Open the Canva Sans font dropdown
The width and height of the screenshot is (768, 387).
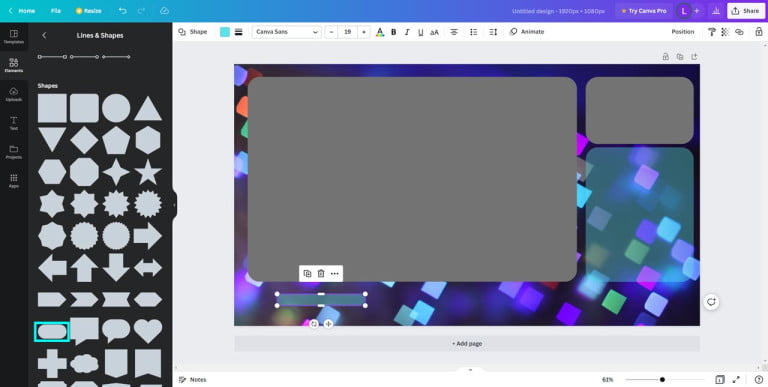287,32
